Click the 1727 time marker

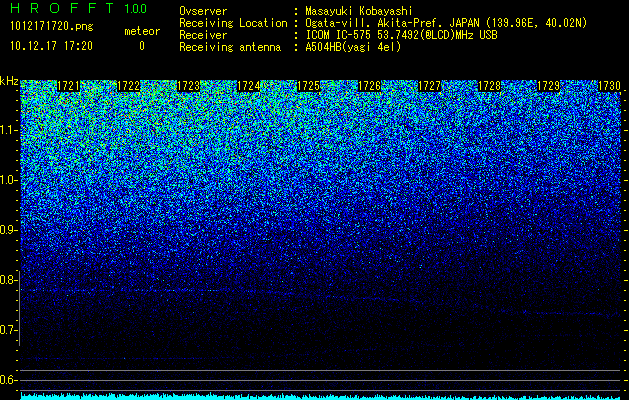pos(429,86)
